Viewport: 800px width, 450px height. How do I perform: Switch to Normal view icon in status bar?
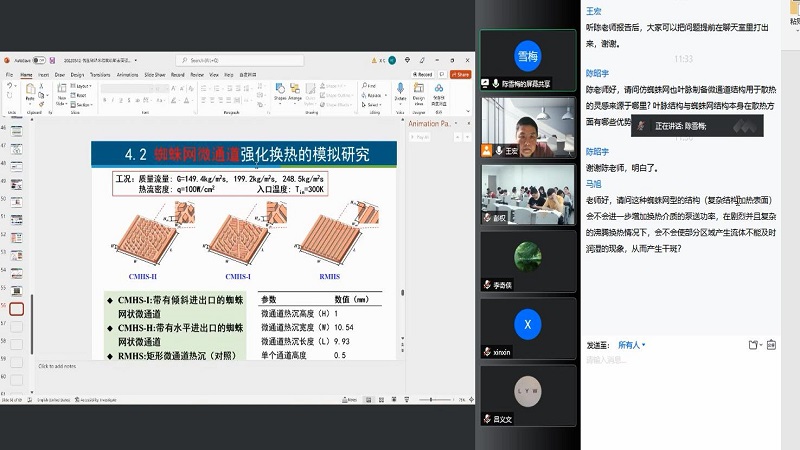pos(368,400)
